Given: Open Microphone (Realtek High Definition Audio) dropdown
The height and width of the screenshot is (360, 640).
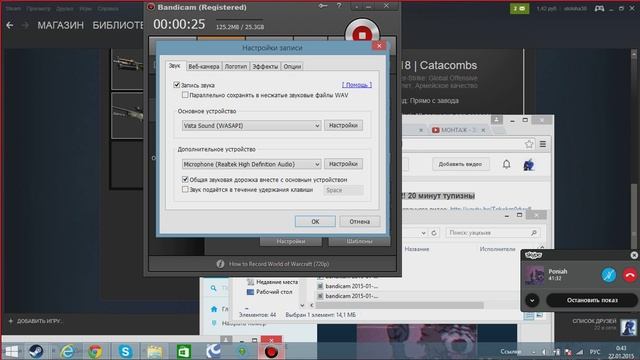Looking at the screenshot, I should click(251, 164).
